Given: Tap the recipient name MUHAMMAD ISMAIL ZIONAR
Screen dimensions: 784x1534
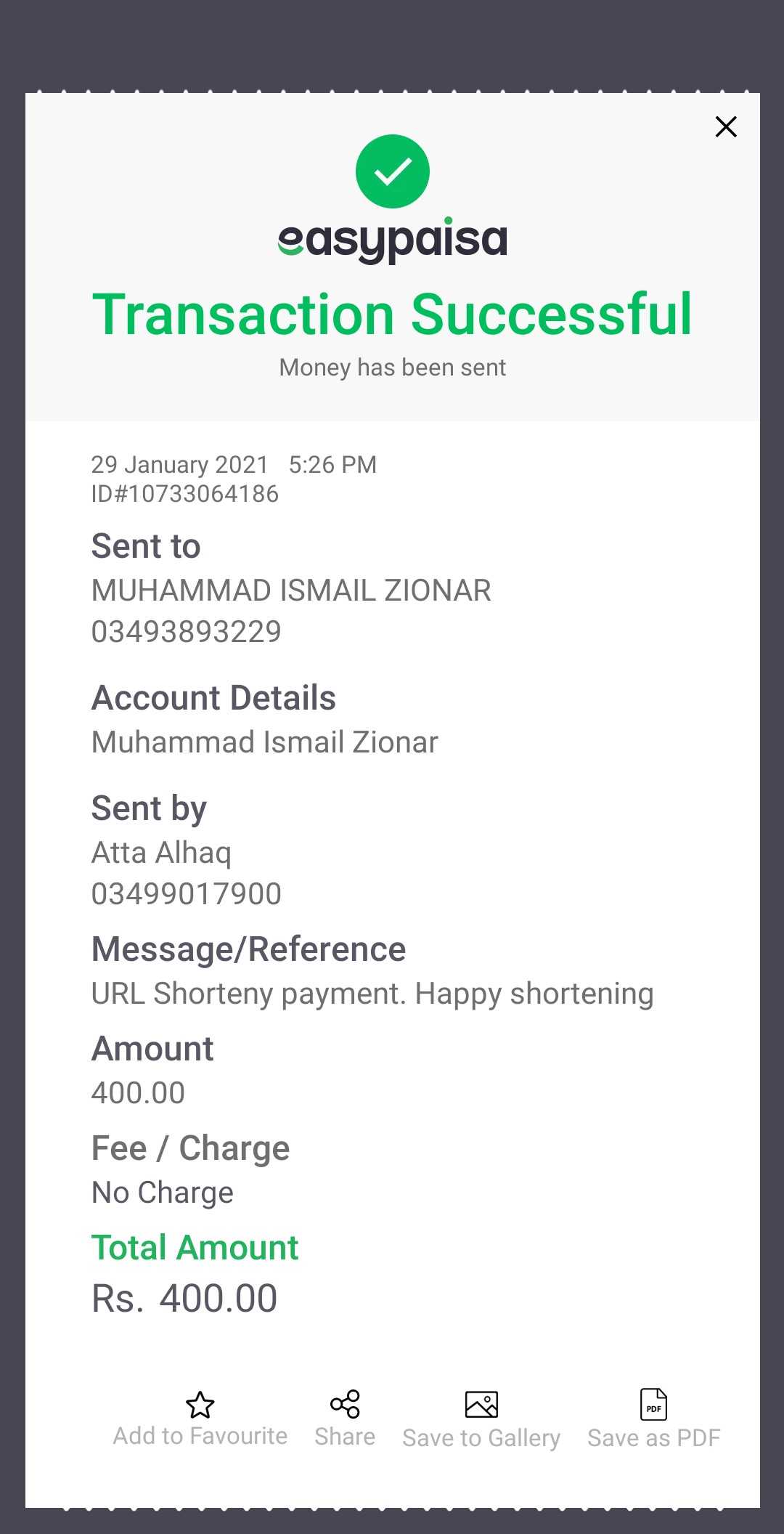Looking at the screenshot, I should pyautogui.click(x=291, y=591).
